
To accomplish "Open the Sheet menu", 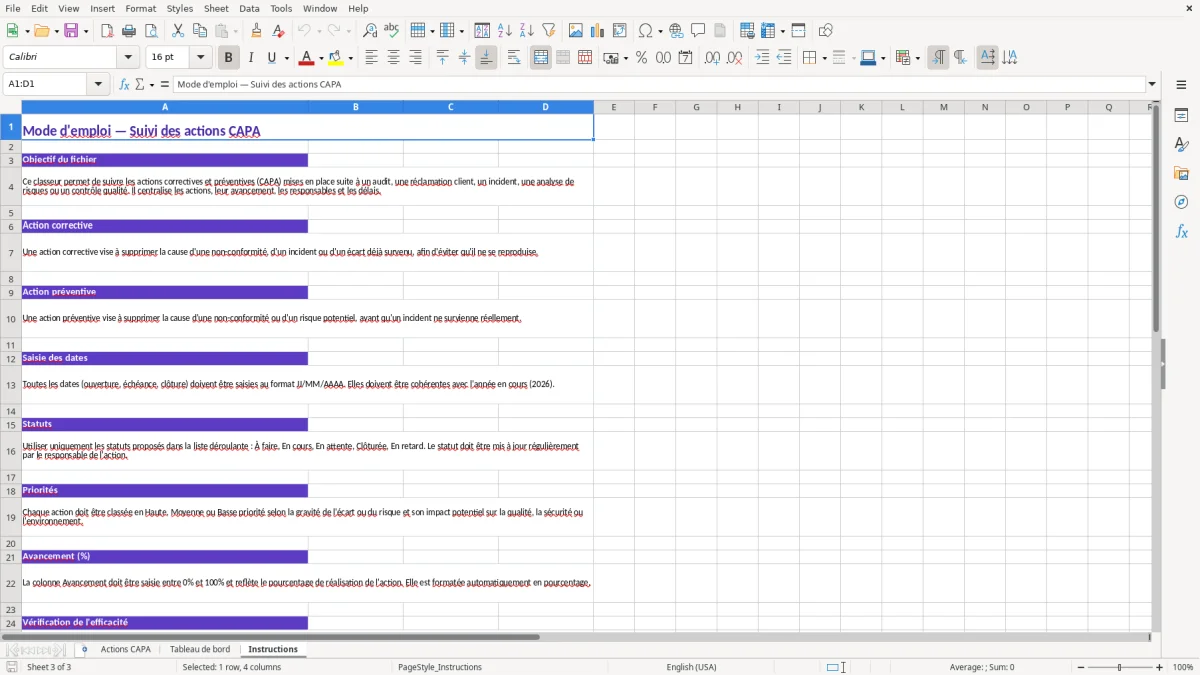I will click(216, 8).
